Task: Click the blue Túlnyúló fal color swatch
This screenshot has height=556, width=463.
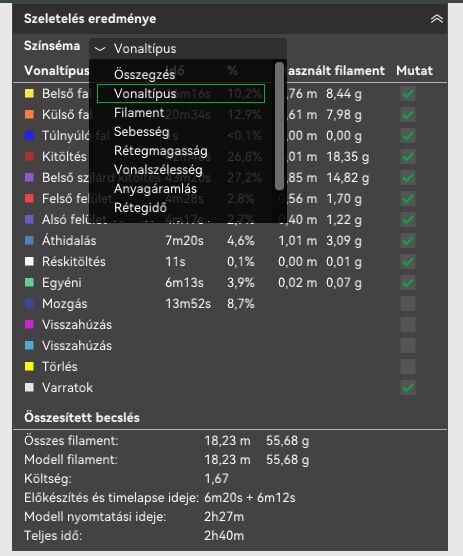Action: (x=29, y=135)
